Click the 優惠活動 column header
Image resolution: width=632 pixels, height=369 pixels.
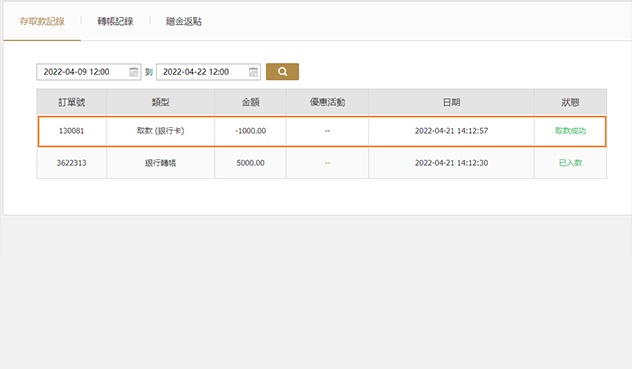coord(327,102)
